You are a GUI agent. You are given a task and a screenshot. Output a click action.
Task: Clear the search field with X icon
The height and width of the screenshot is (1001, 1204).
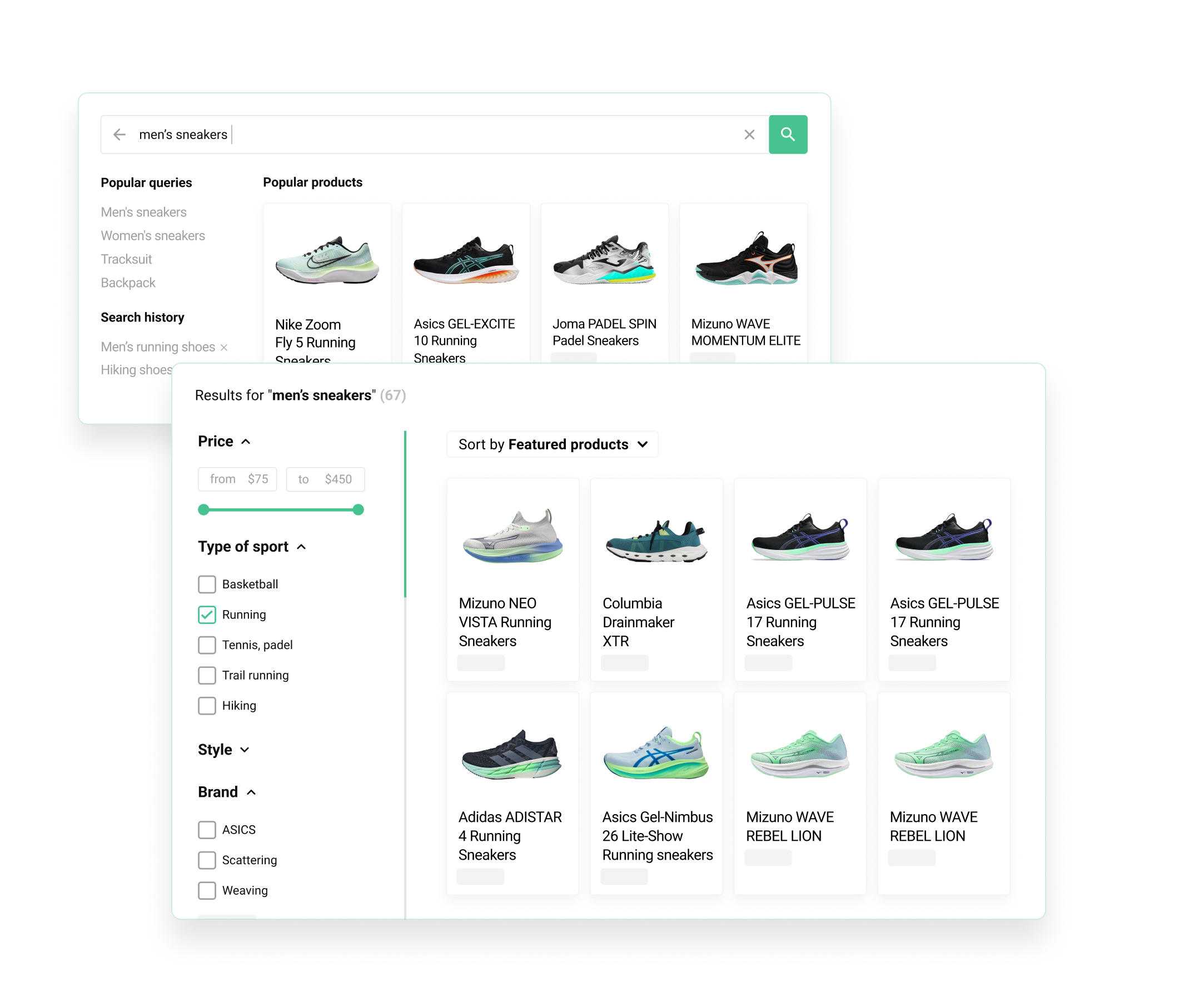point(749,135)
